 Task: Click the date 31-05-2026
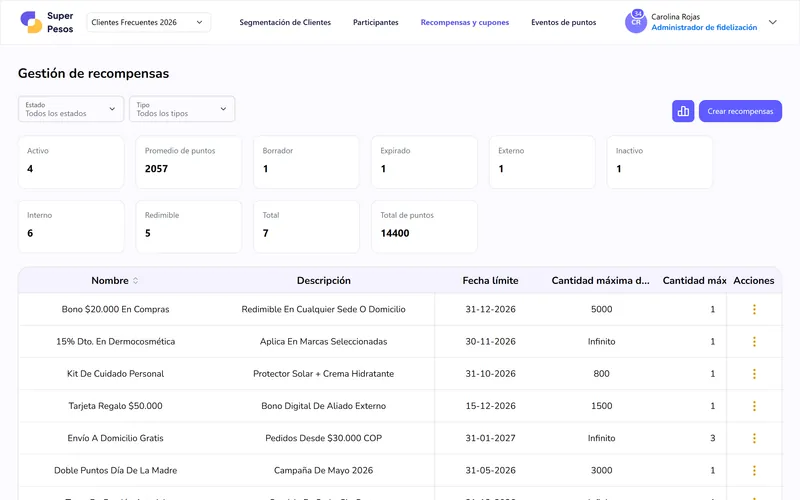point(490,470)
